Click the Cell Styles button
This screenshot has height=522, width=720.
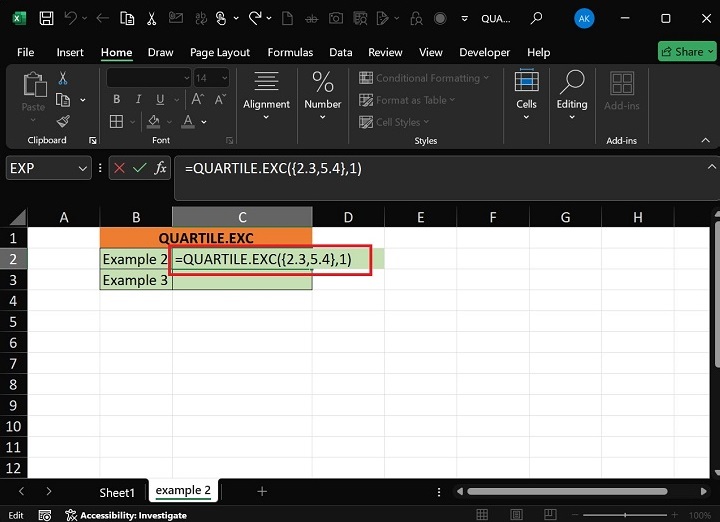[394, 122]
